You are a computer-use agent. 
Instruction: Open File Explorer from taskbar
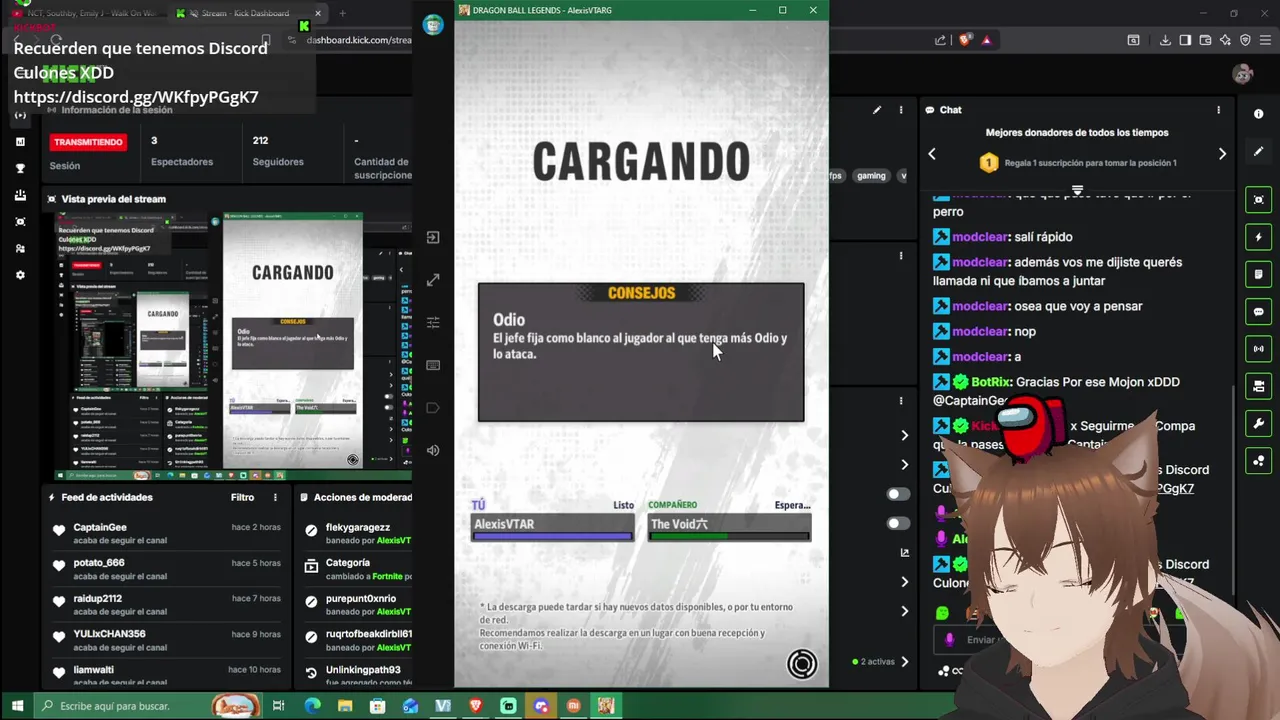(x=345, y=706)
